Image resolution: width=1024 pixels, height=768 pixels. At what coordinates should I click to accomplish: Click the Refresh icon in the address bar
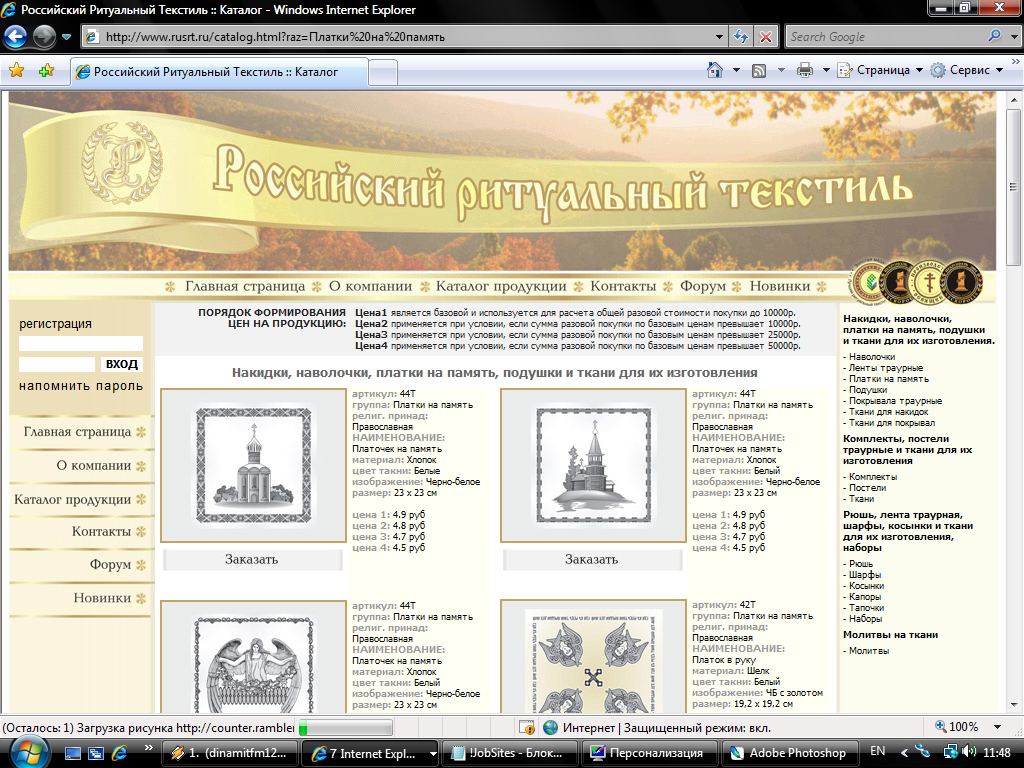coord(739,36)
